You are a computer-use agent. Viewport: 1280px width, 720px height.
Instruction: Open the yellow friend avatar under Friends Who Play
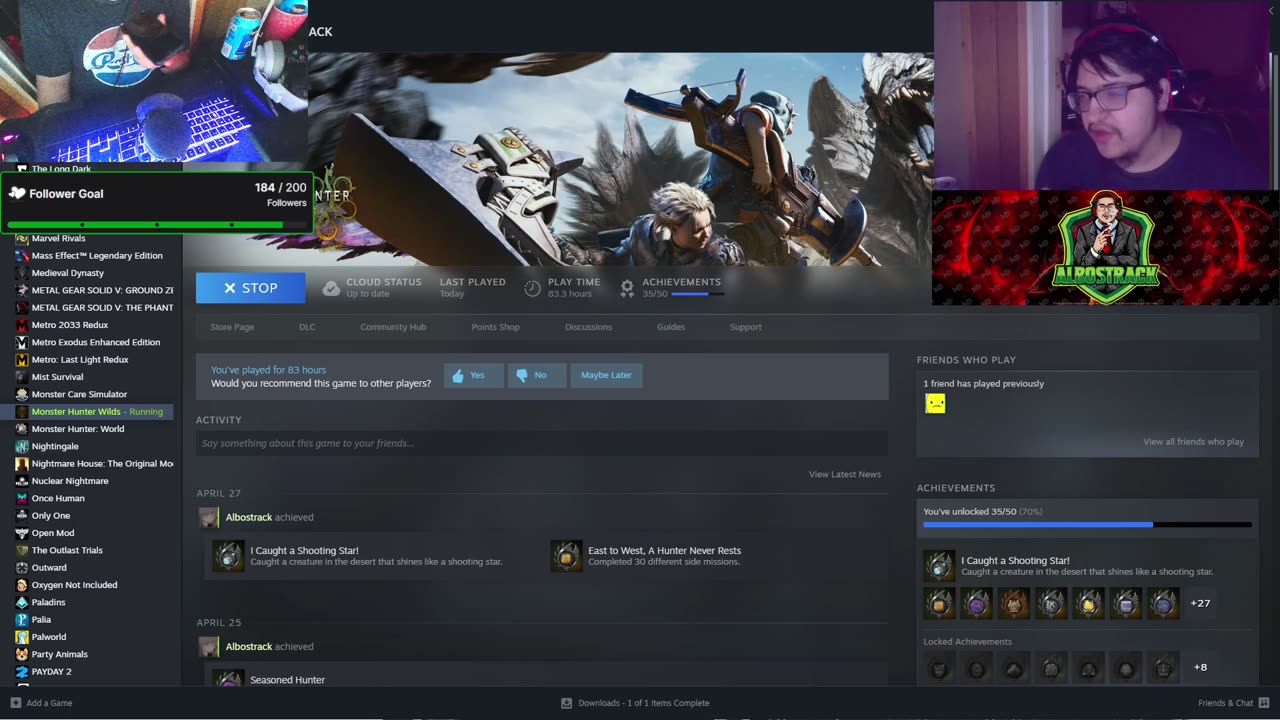click(x=935, y=403)
